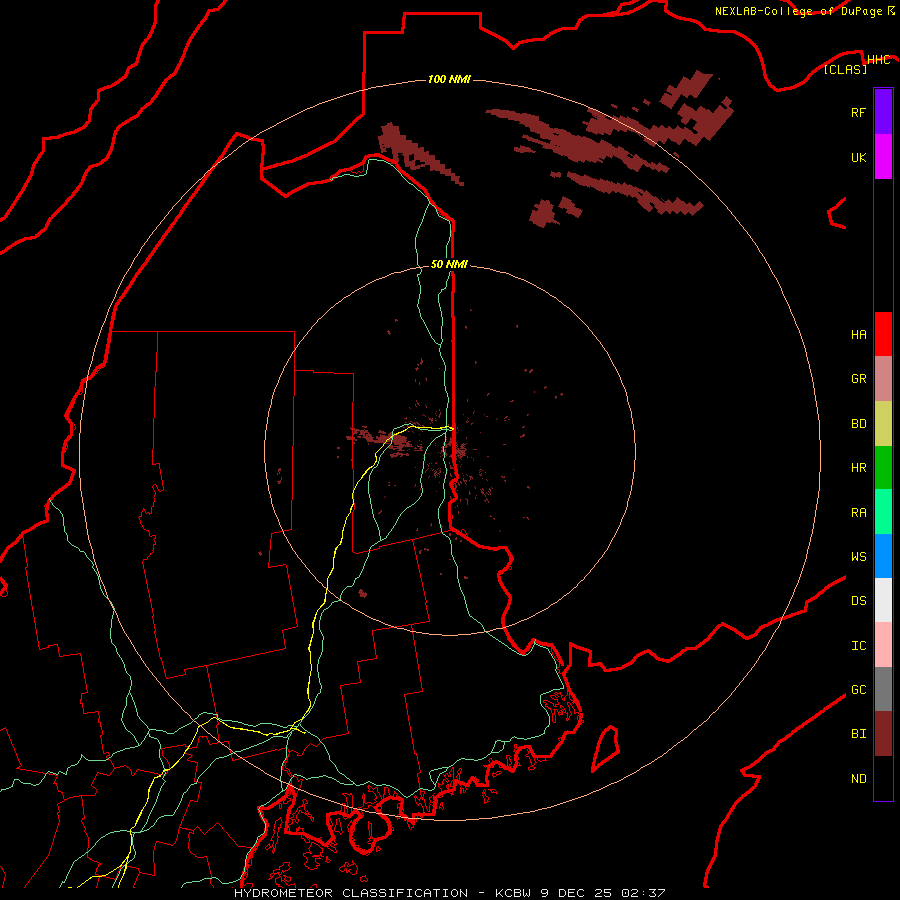The width and height of the screenshot is (900, 900).
Task: Select the DS white legend swatch
Action: point(883,600)
